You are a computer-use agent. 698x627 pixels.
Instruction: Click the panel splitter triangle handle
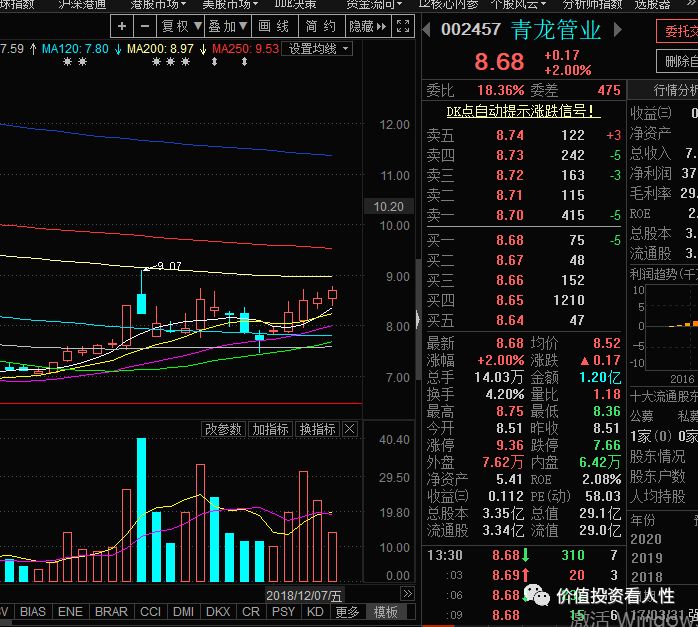(418, 319)
